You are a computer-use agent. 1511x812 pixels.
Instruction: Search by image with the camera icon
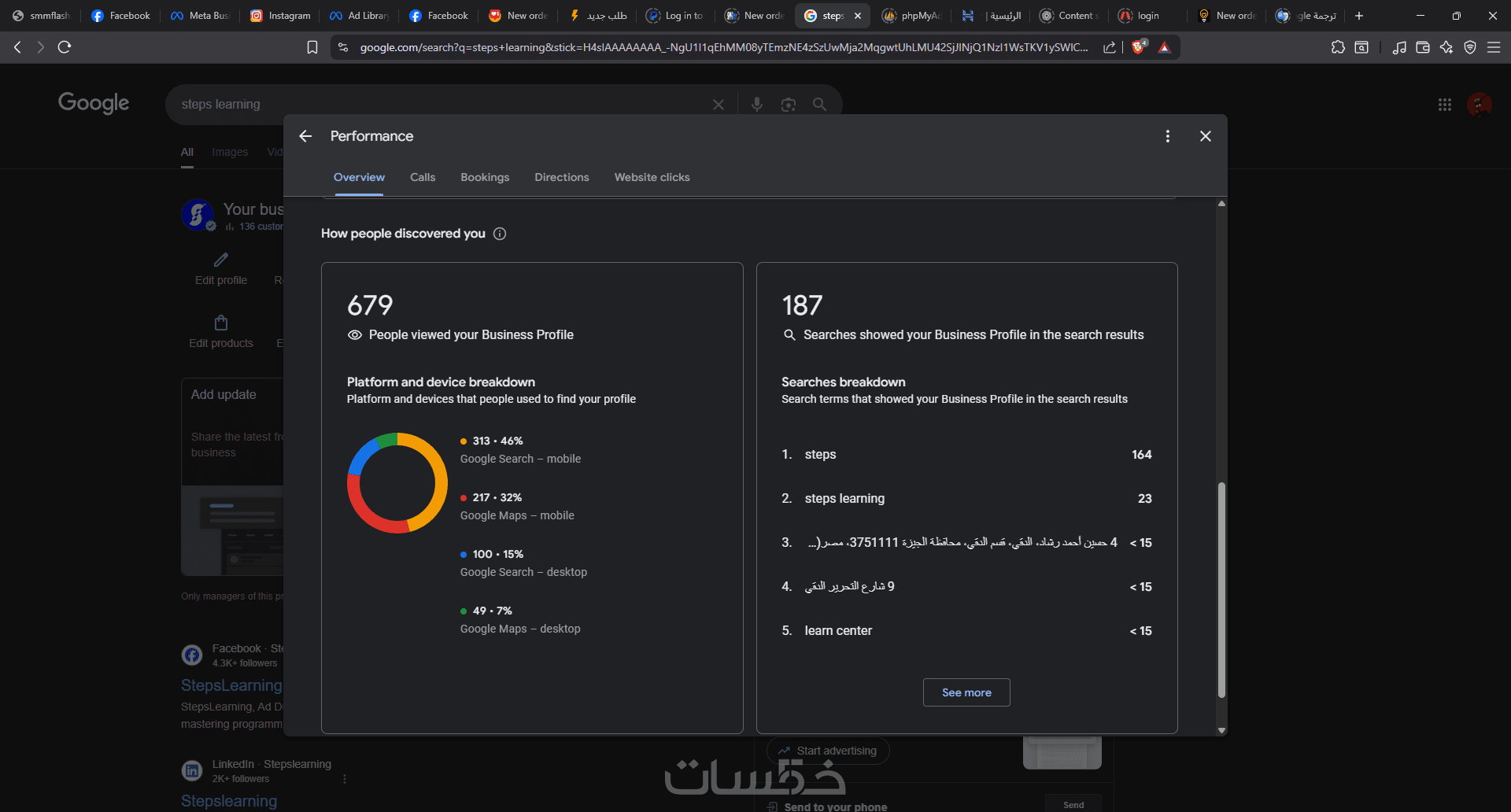pyautogui.click(x=789, y=105)
